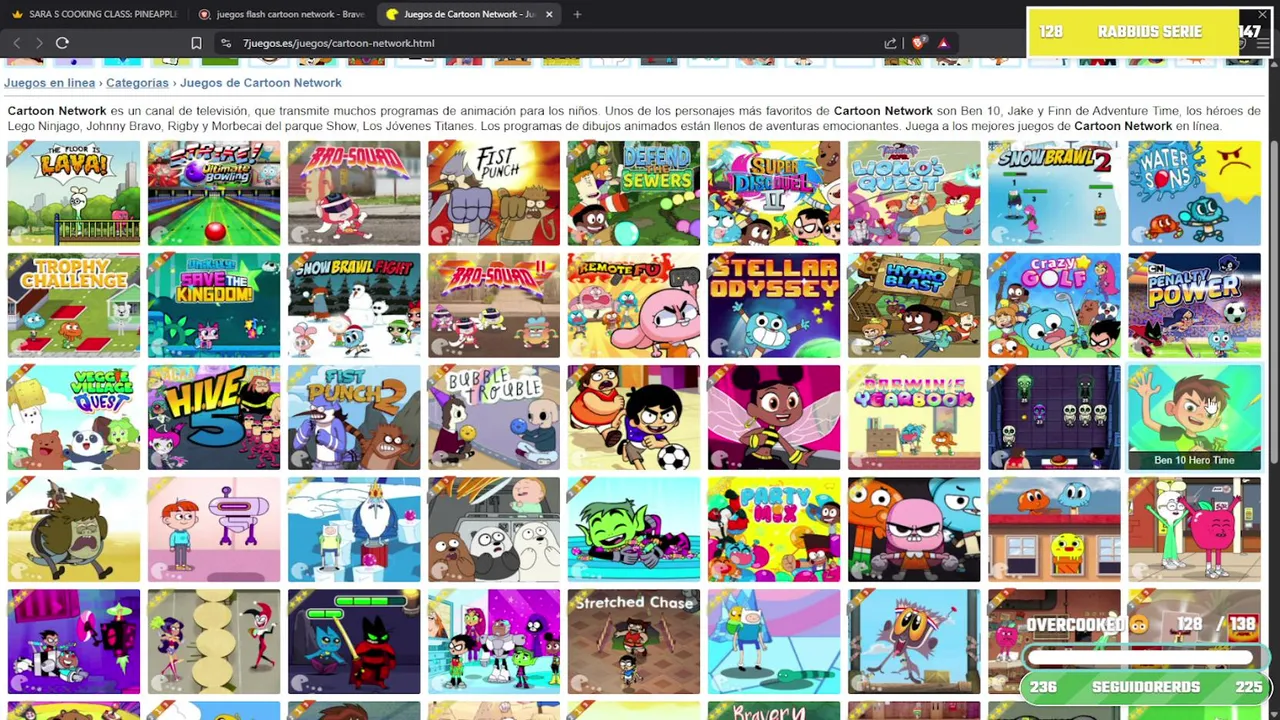
Task: Open the soccer kids game thumbnail
Action: click(634, 417)
